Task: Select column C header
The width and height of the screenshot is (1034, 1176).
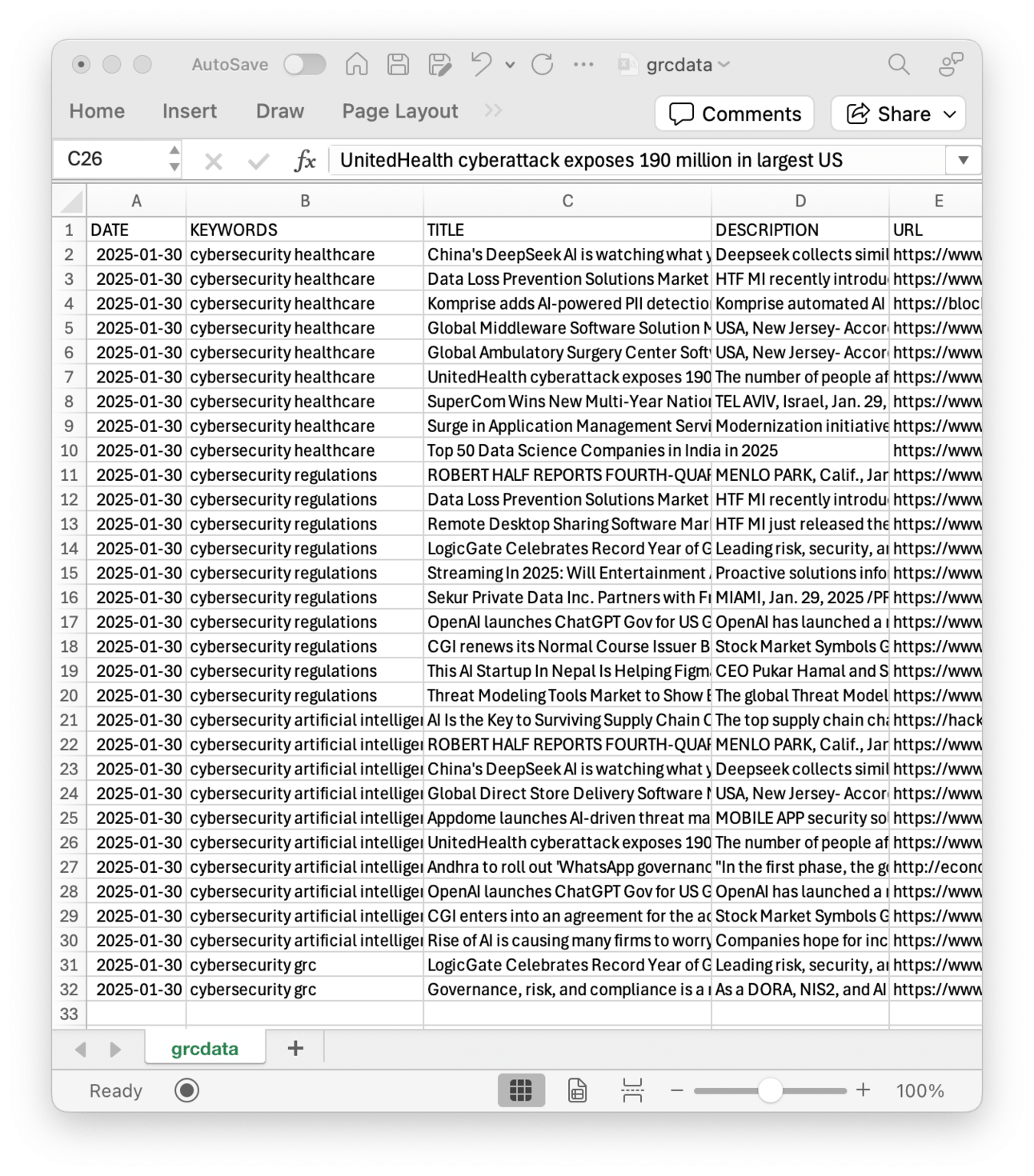Action: click(567, 201)
